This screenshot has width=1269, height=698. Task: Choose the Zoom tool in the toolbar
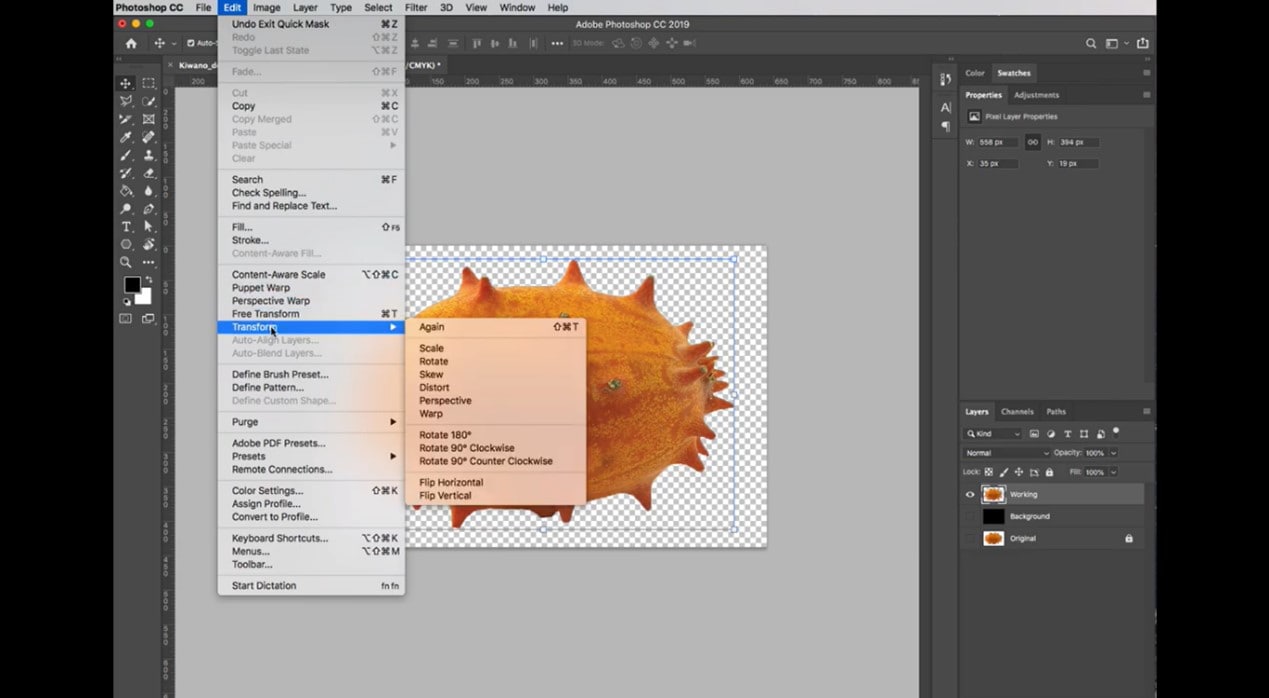(126, 262)
